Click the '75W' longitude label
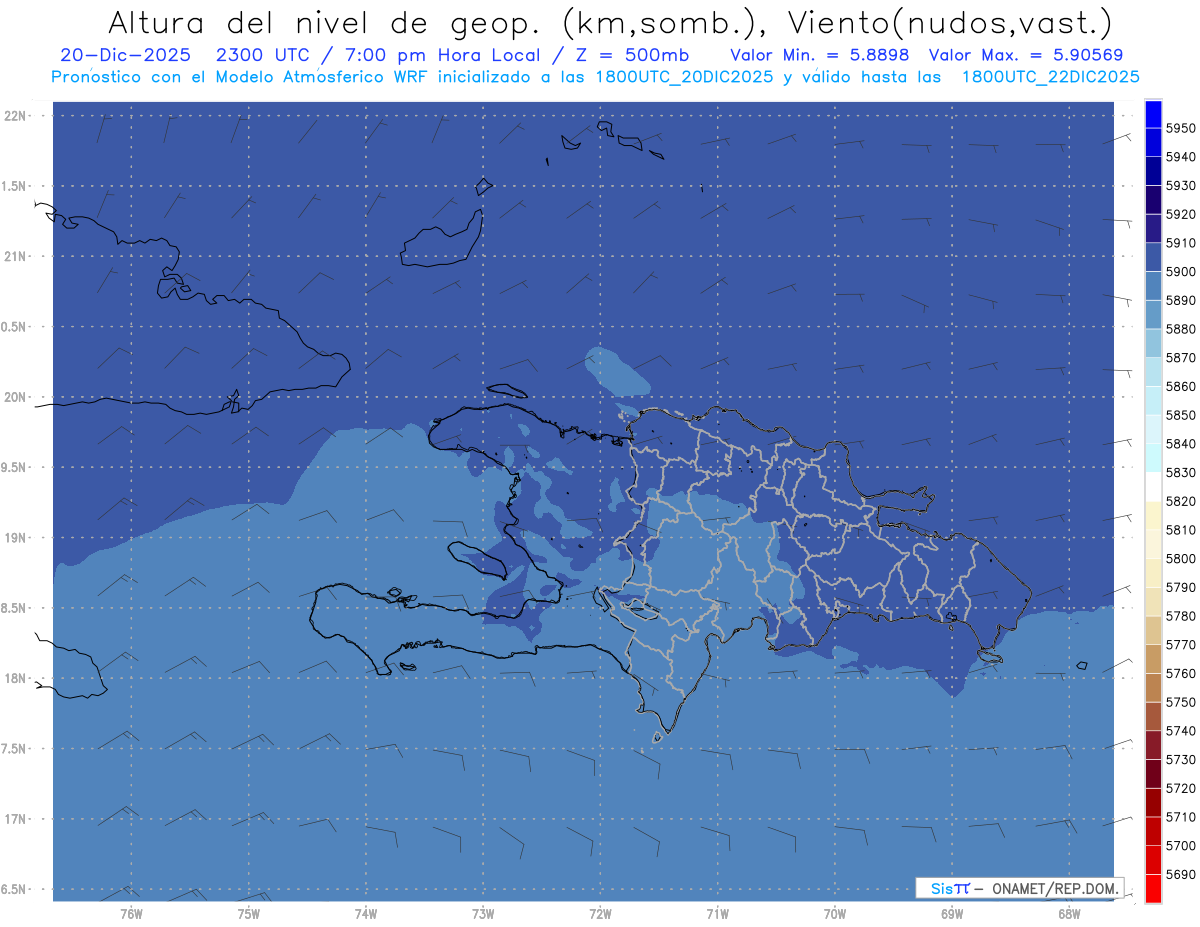The image size is (1200, 927). pos(249,913)
